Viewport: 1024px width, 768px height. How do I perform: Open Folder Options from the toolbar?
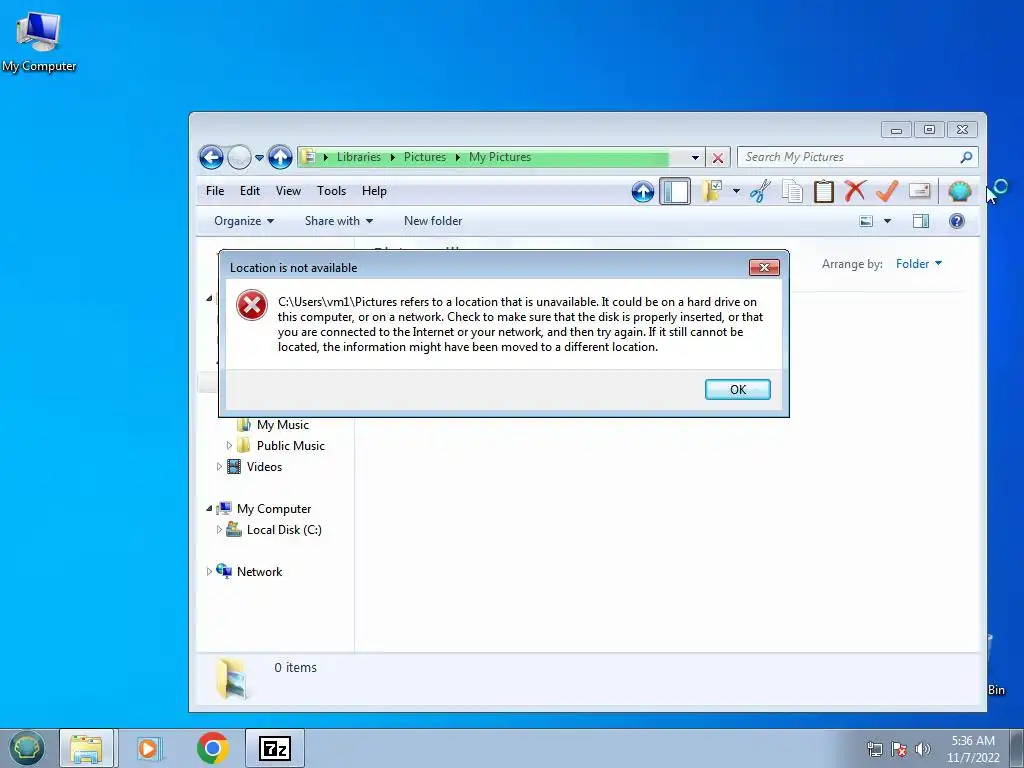[712, 191]
